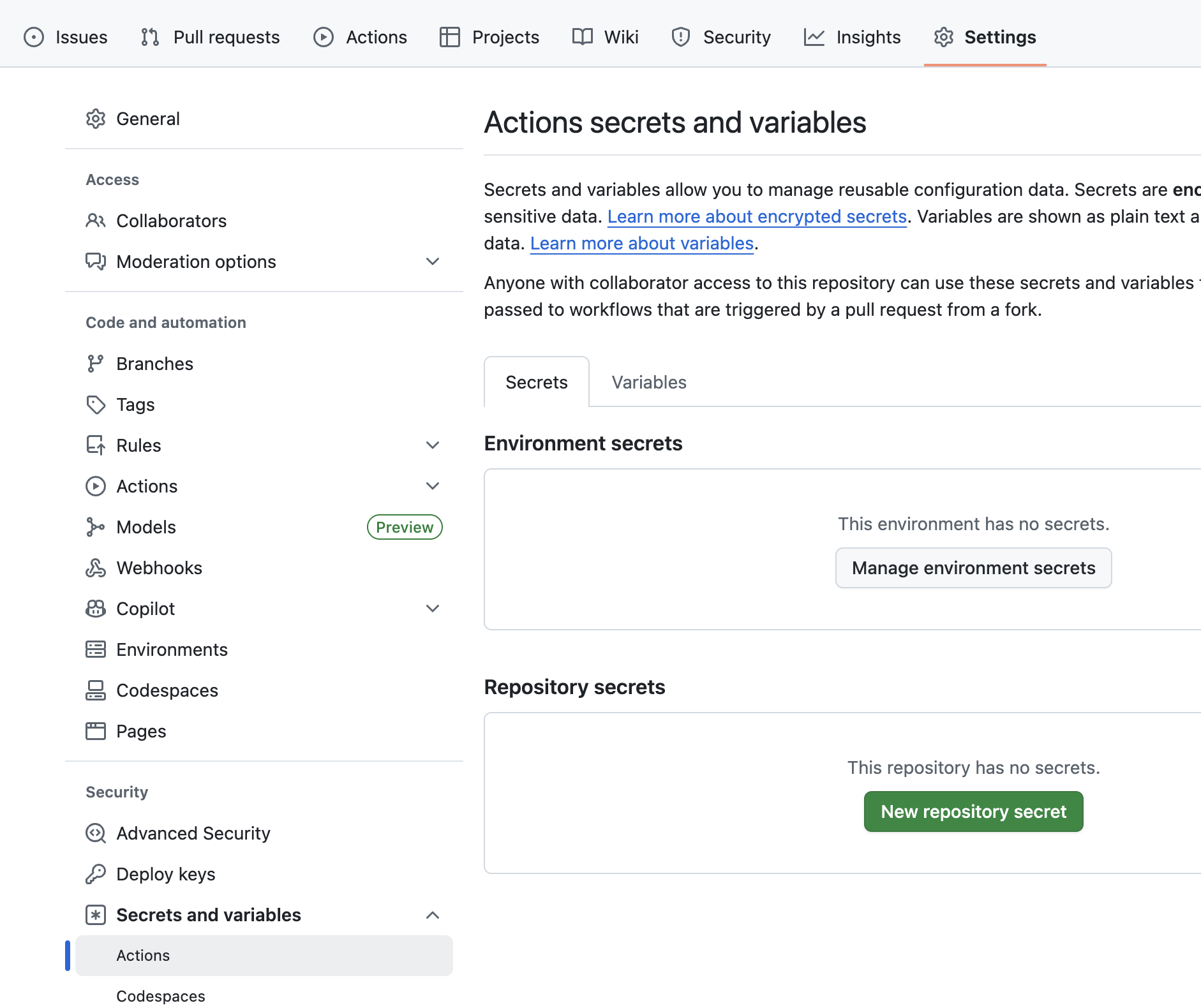This screenshot has width=1201, height=1008.
Task: Click New repository secret button
Action: coord(974,812)
